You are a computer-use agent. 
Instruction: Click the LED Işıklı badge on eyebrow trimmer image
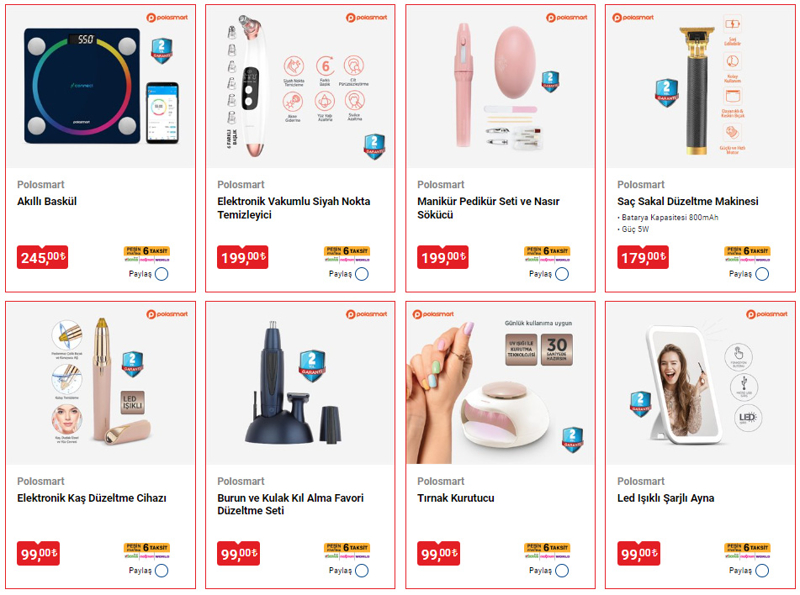[133, 402]
